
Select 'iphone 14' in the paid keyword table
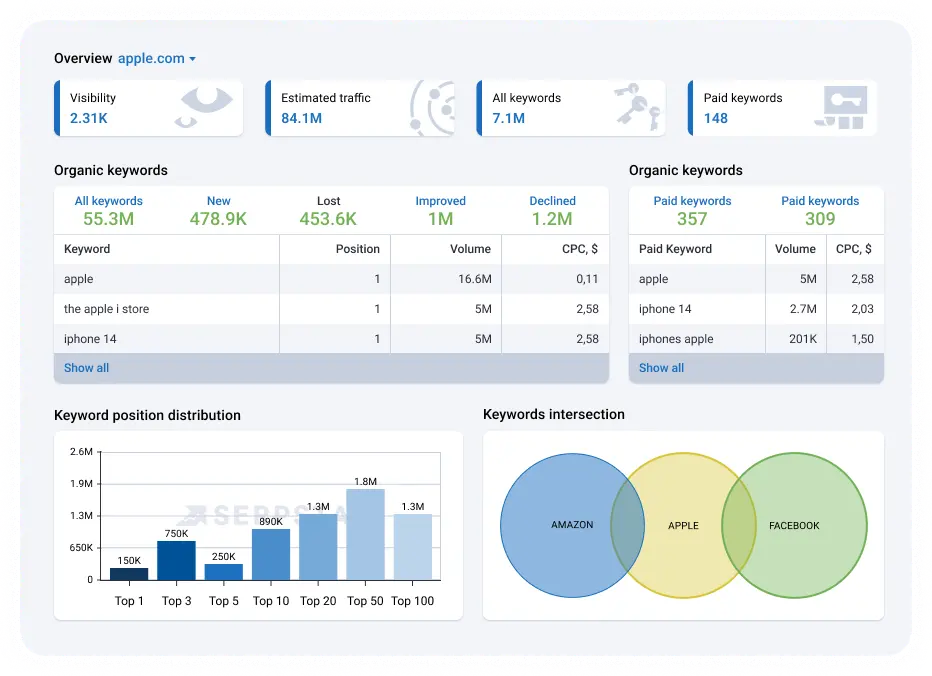point(665,309)
